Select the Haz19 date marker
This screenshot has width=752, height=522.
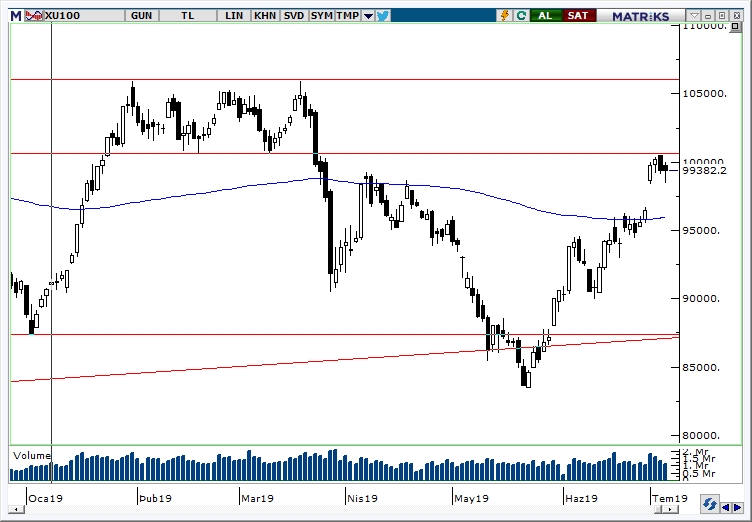[x=581, y=498]
